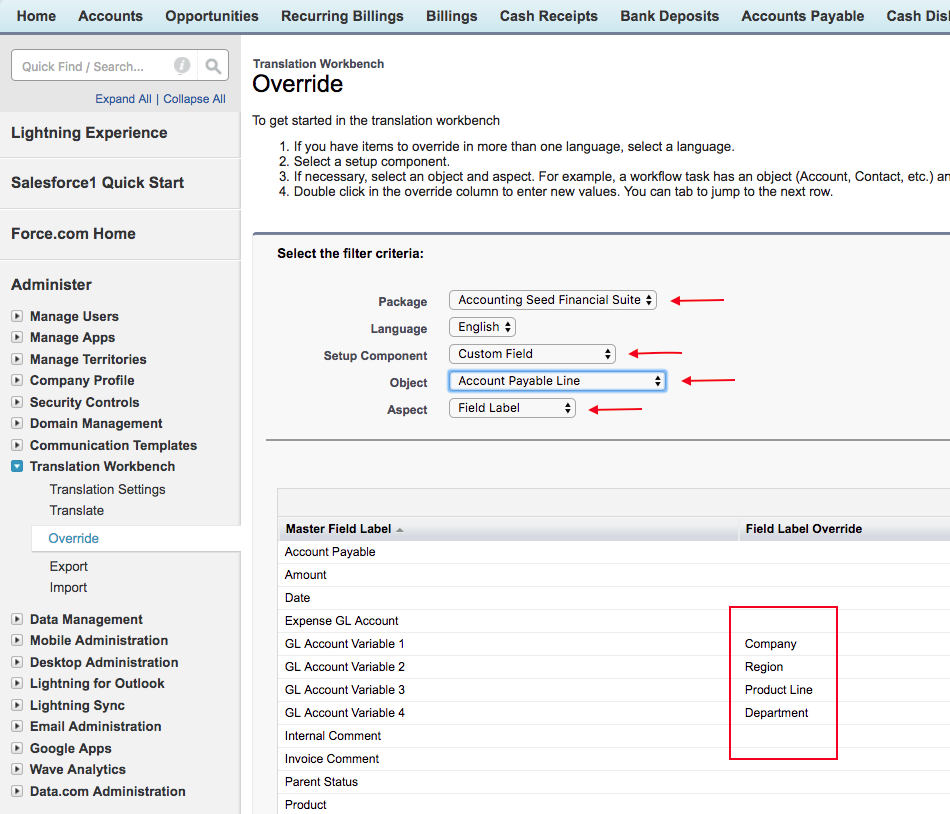Expand the Wave Analytics section

17,769
